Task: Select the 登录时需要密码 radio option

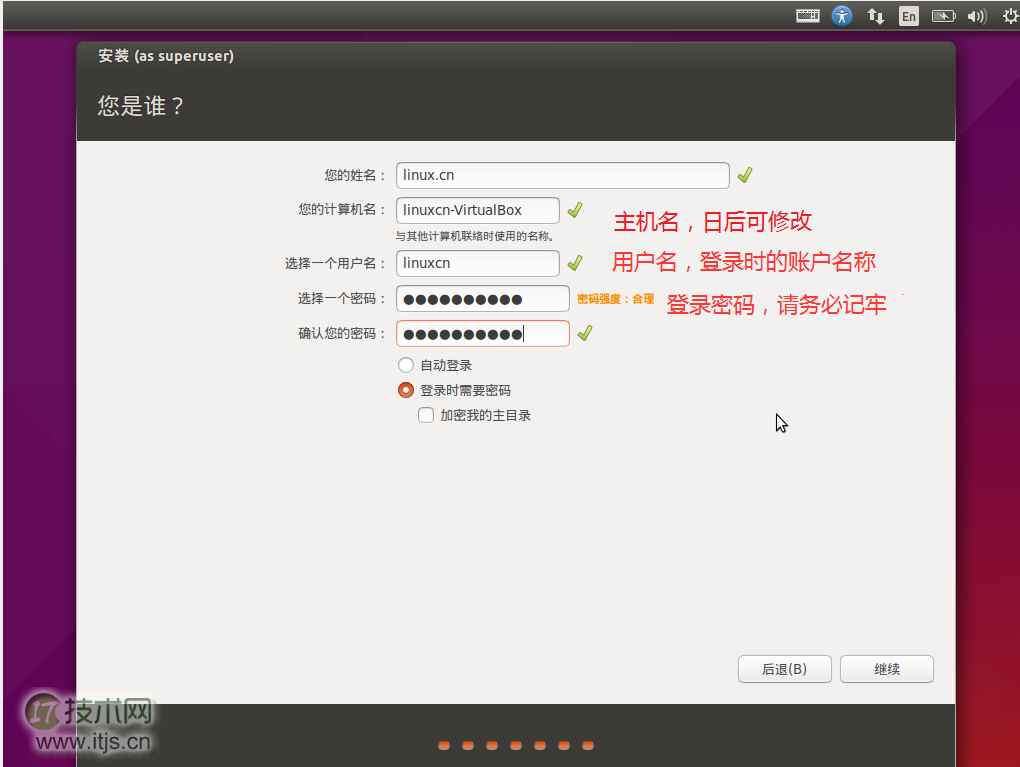Action: click(x=406, y=390)
